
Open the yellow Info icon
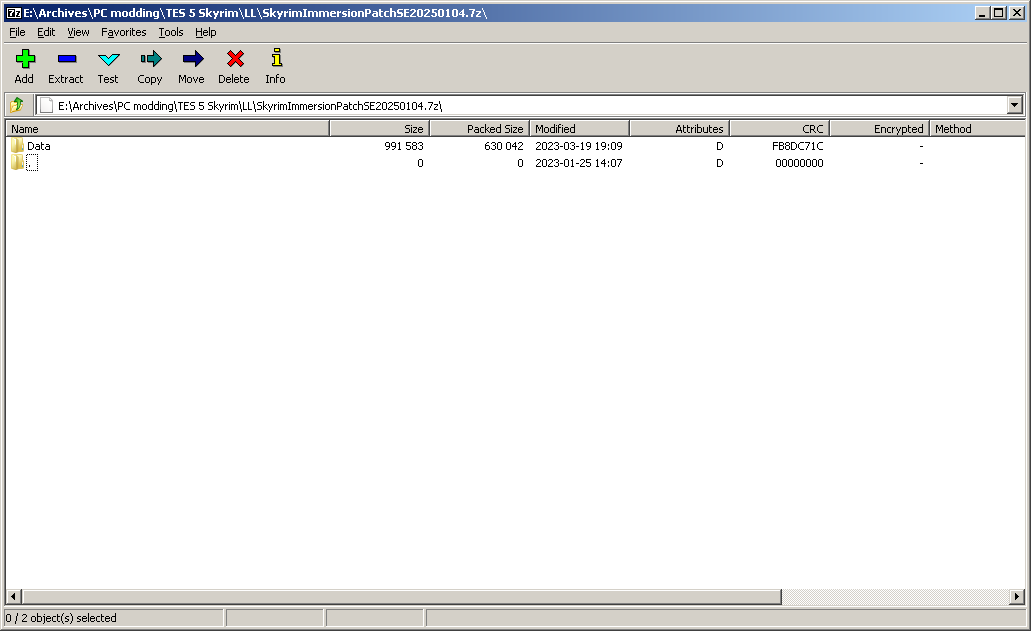coord(277,58)
